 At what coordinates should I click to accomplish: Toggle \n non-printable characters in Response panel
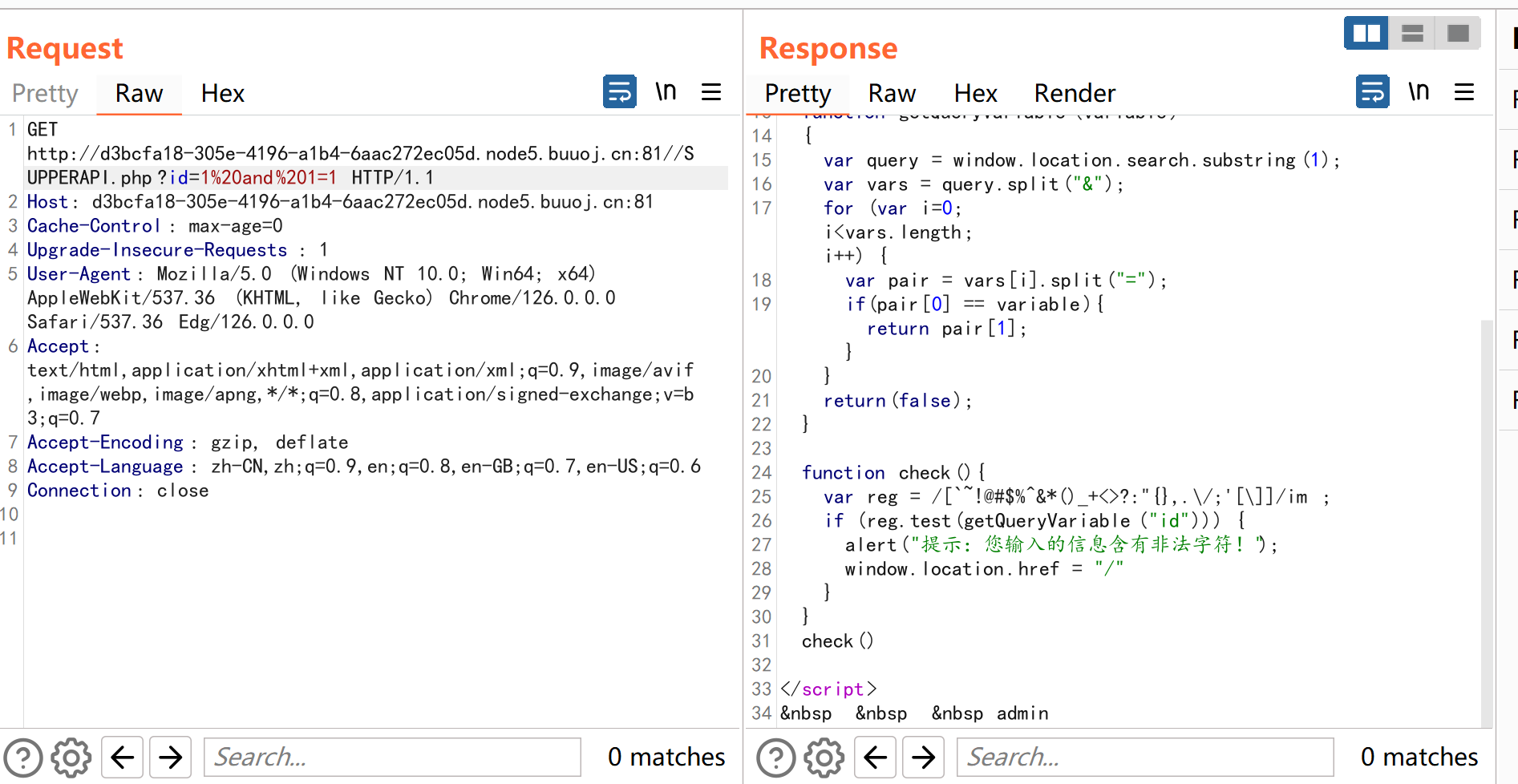1419,92
